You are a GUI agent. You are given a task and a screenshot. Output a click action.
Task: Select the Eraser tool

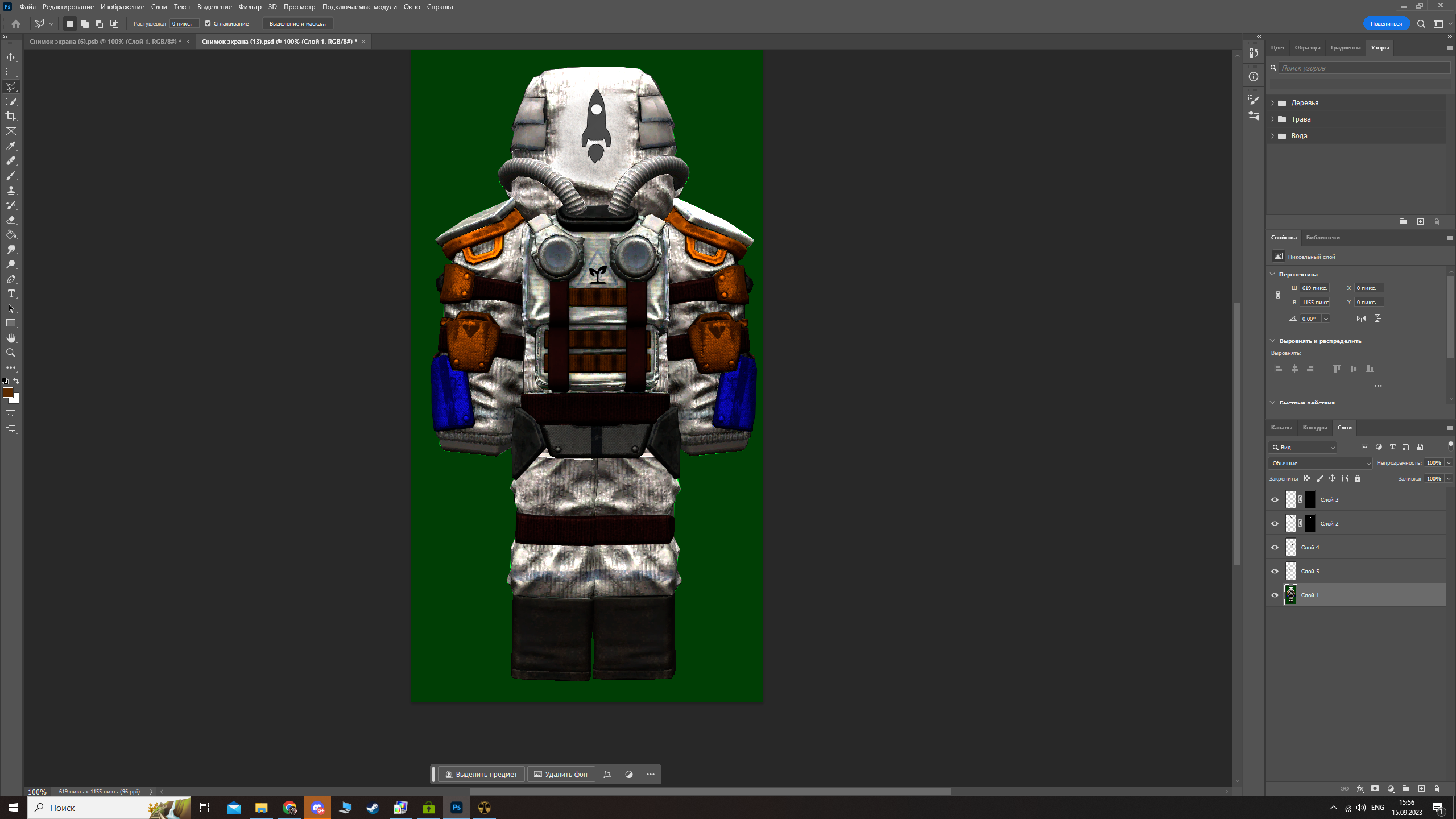pos(11,220)
